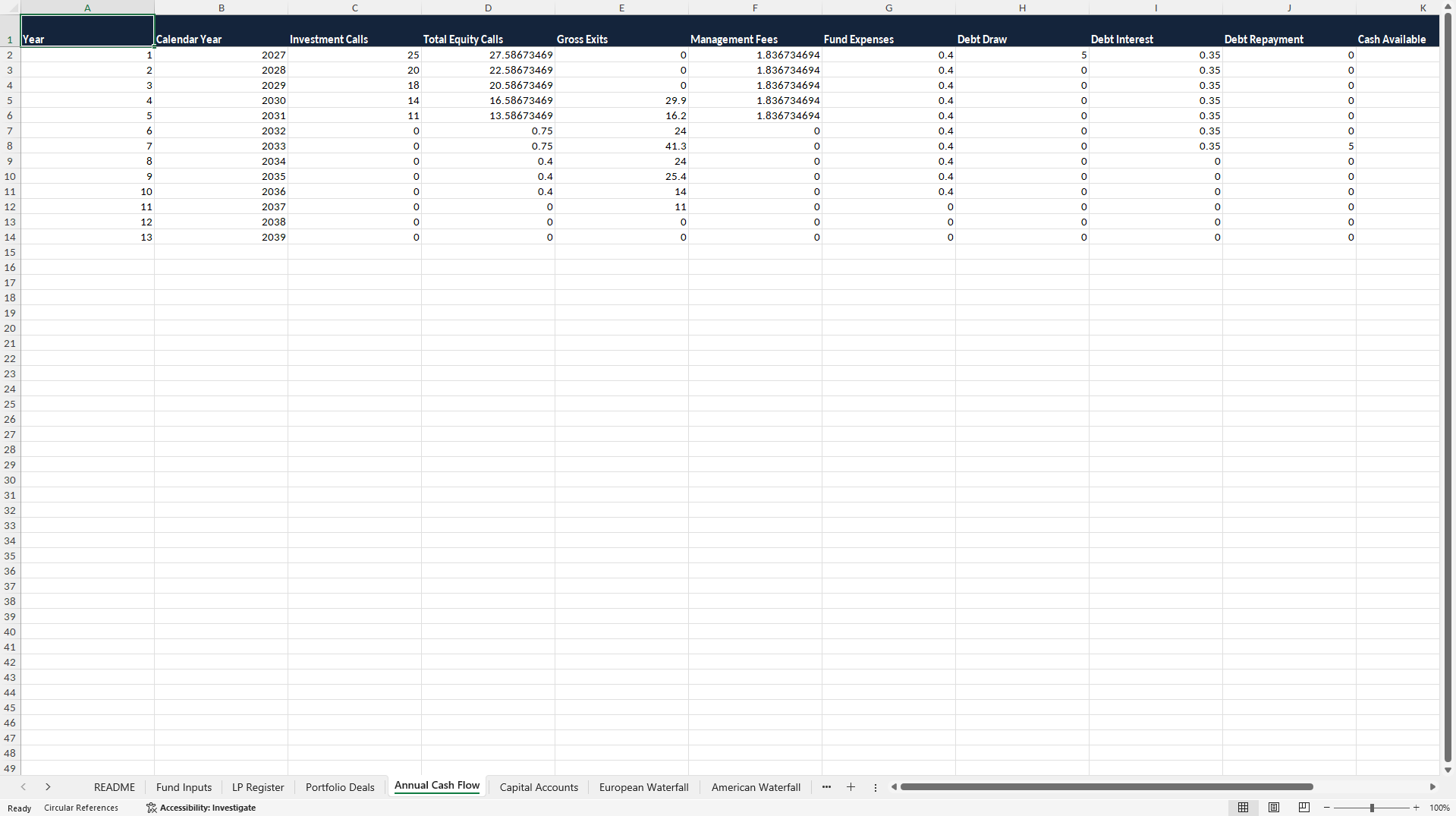Select row 8 header
The height and width of the screenshot is (816, 1456).
10,146
